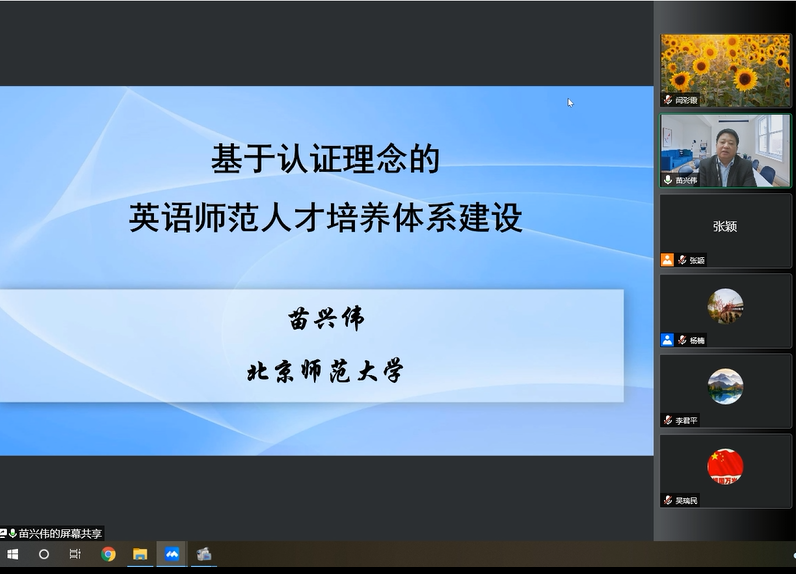This screenshot has height=574, width=796.
Task: Switch to the Tencent Meeting taskbar app
Action: [x=172, y=554]
